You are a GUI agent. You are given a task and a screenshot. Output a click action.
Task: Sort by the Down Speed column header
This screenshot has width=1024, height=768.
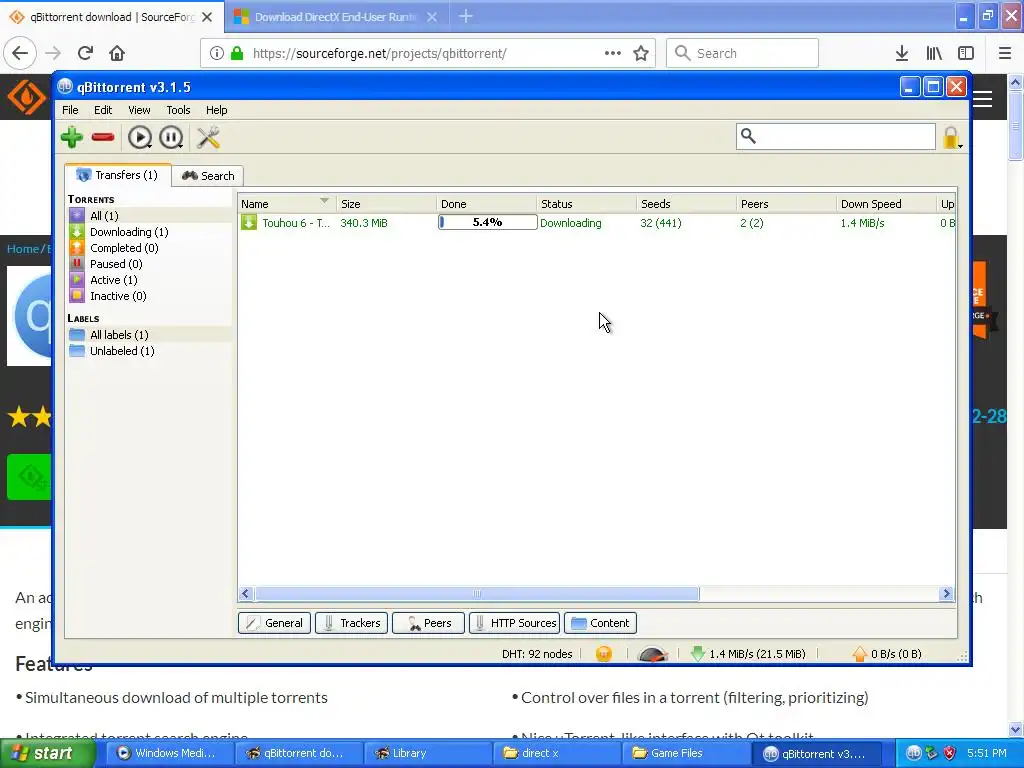pos(886,204)
